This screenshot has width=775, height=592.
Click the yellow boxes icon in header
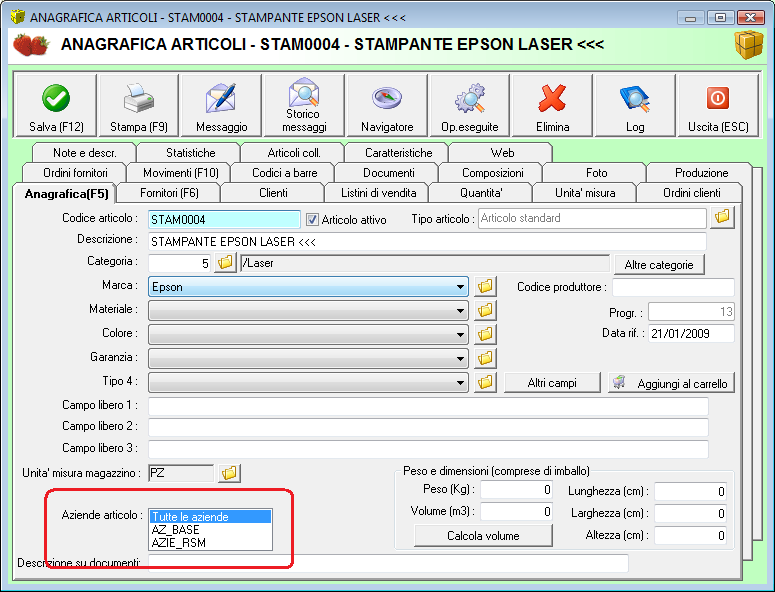pos(749,45)
